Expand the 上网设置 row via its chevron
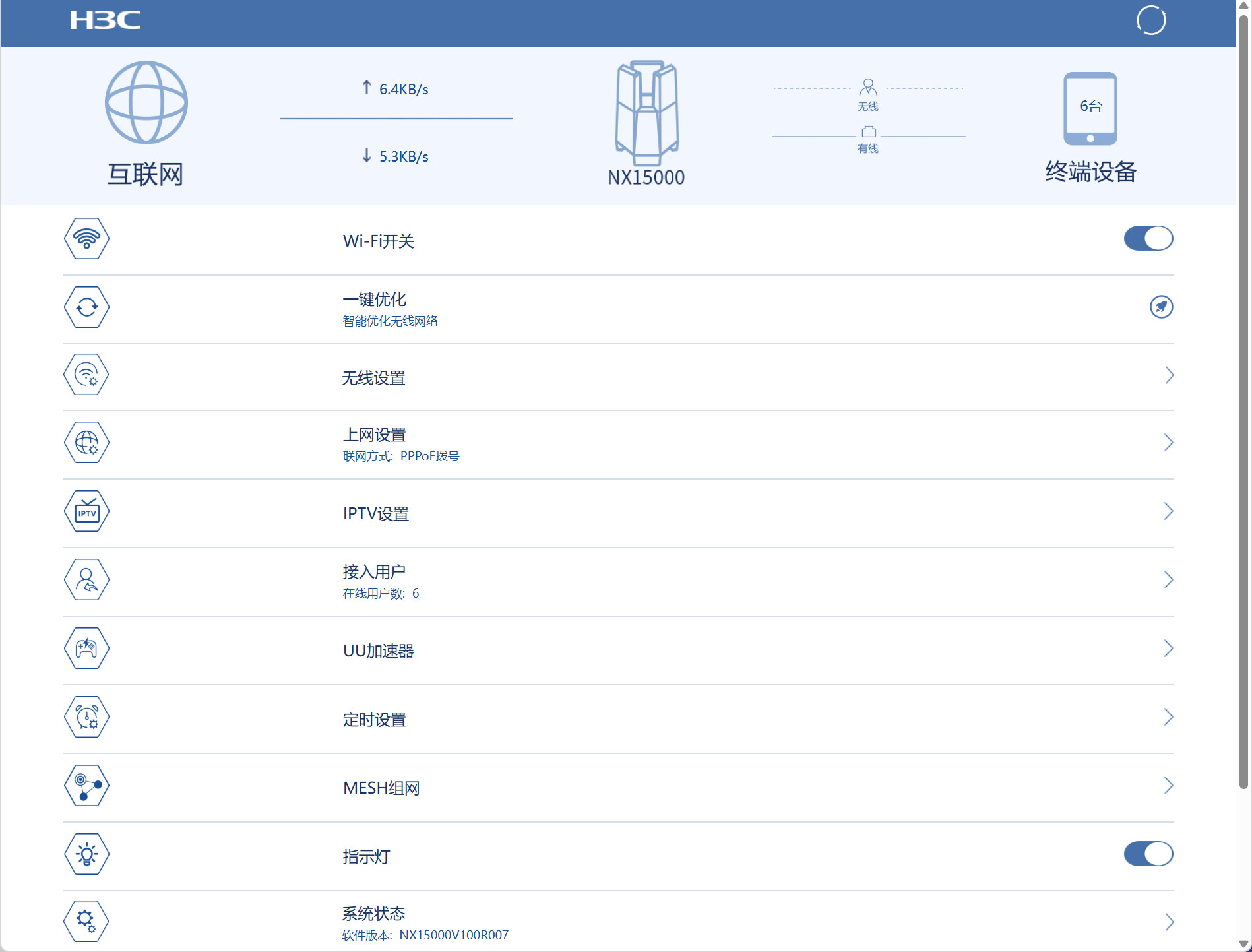 tap(1170, 443)
